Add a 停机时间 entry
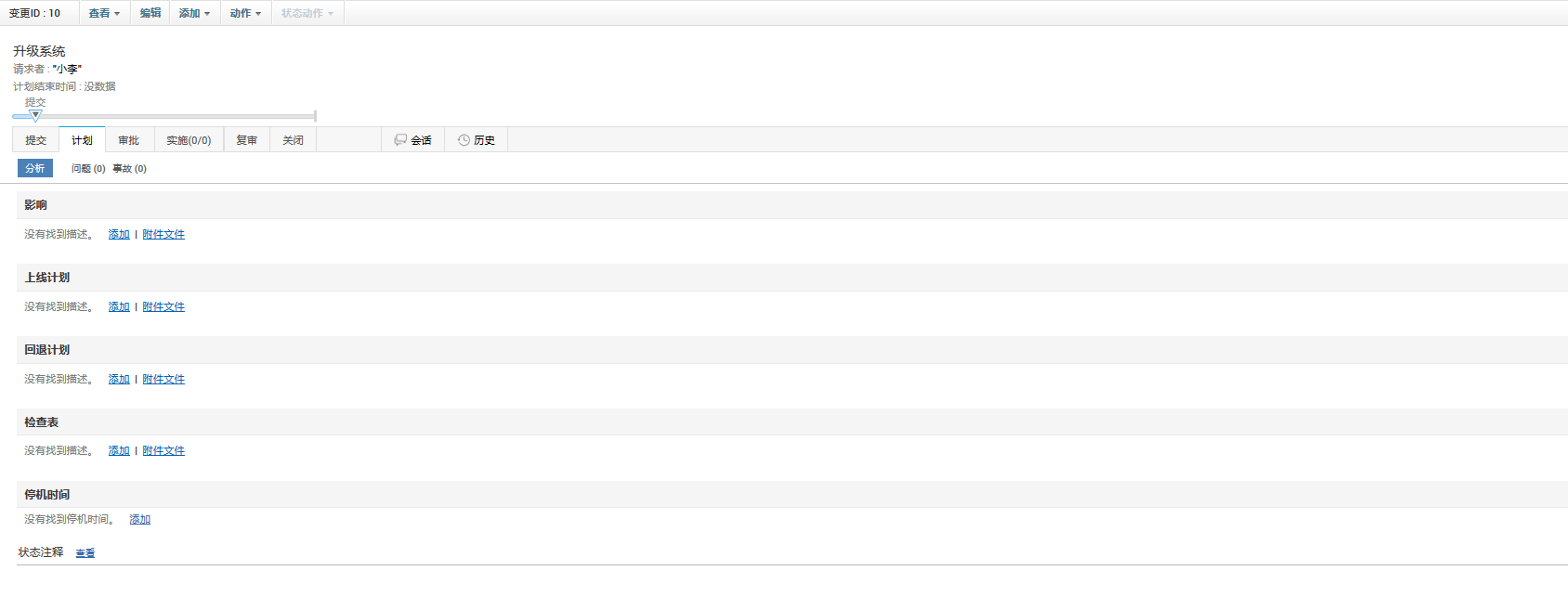Image resolution: width=1568 pixels, height=610 pixels. click(x=139, y=520)
